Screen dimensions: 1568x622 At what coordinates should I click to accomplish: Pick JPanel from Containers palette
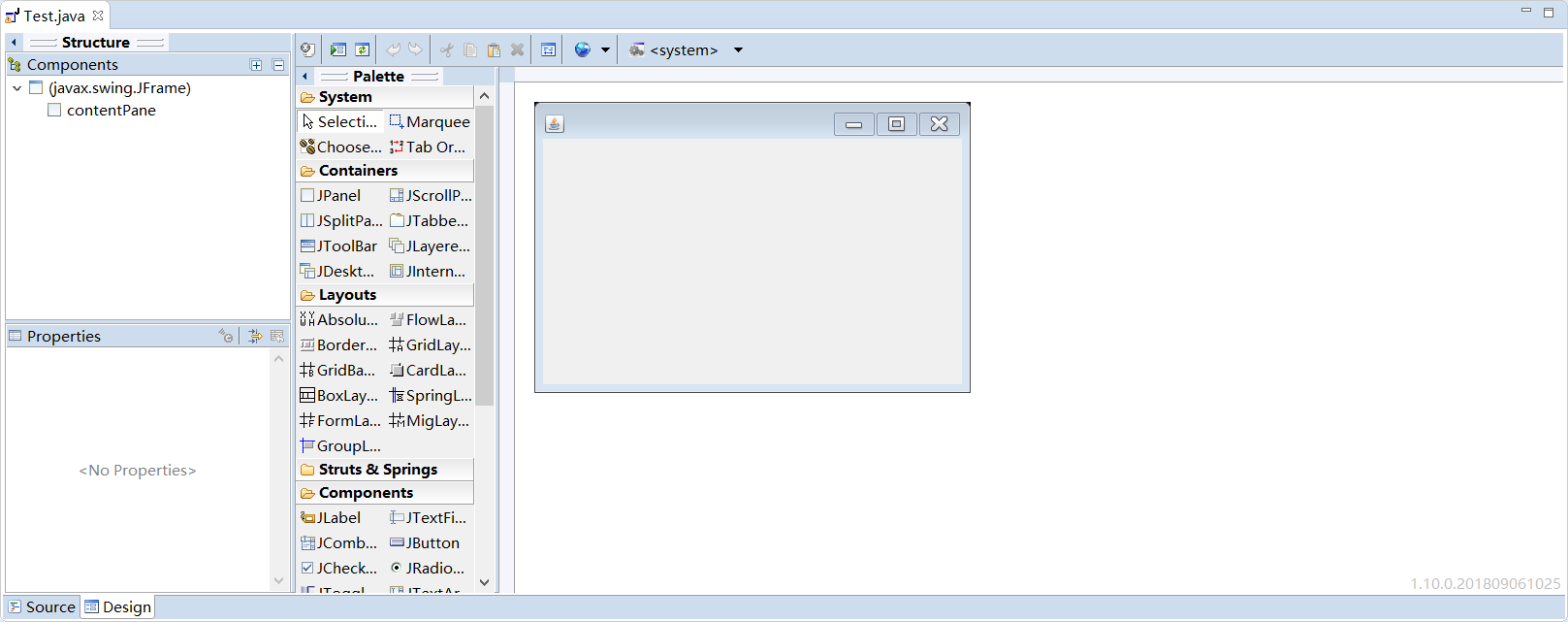pyautogui.click(x=331, y=195)
